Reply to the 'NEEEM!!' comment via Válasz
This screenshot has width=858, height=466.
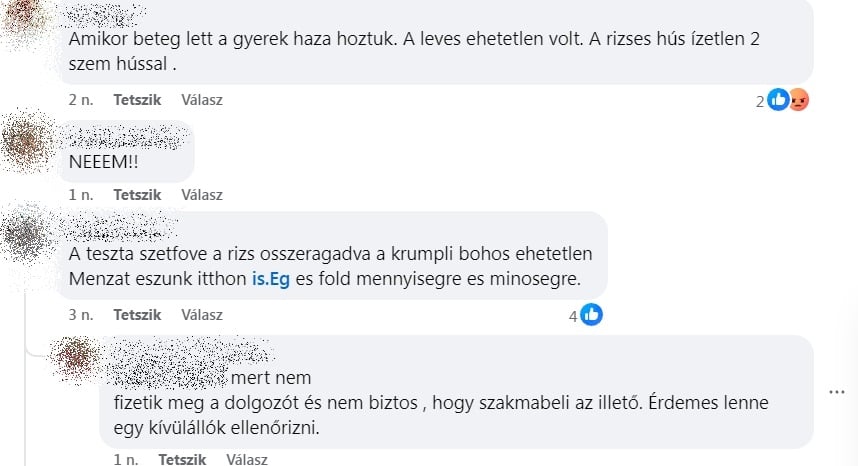coord(202,195)
